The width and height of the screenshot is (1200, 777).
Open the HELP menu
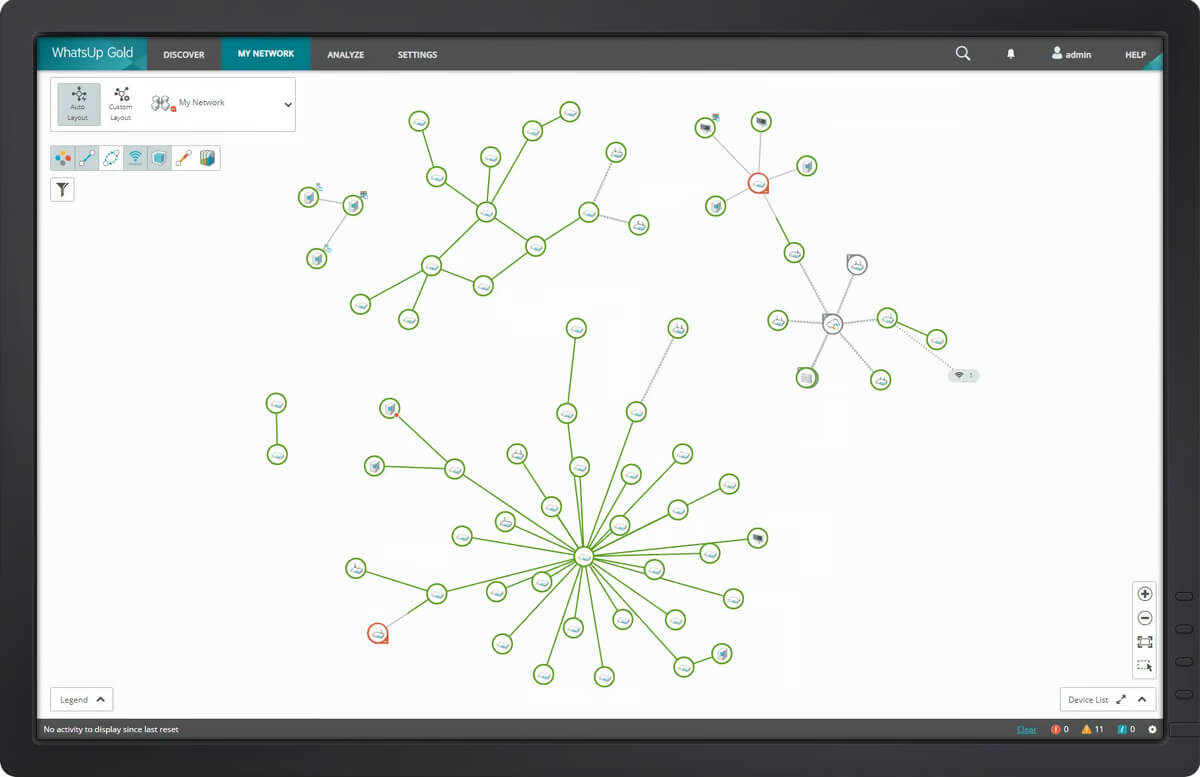[1135, 55]
